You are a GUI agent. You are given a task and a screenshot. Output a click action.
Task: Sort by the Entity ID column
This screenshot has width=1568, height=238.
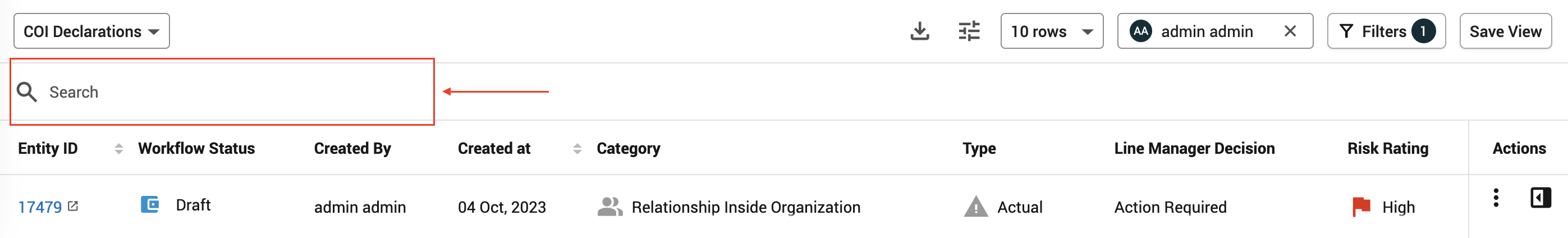pos(119,149)
